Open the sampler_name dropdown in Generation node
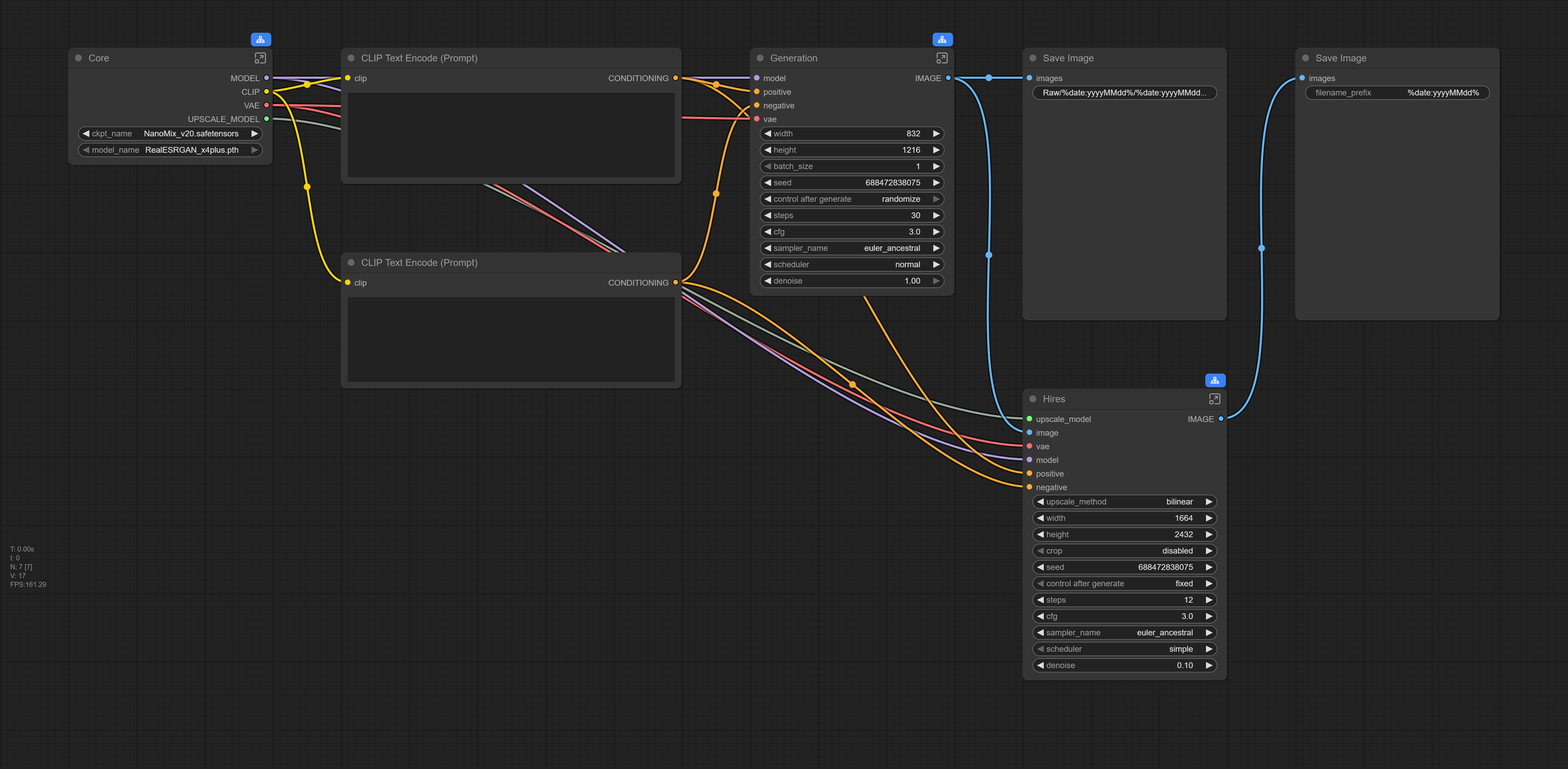Screen dimensions: 1568x769 pyautogui.click(x=852, y=248)
